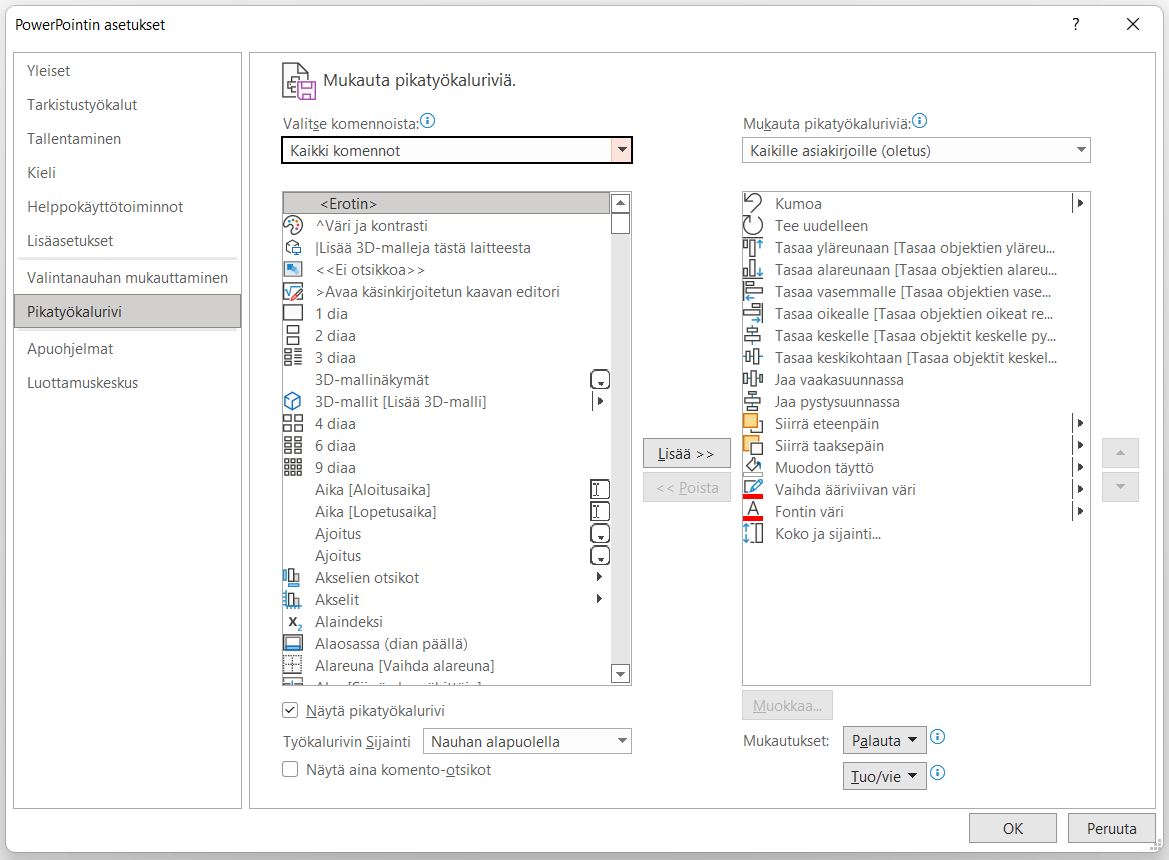This screenshot has width=1169, height=860.
Task: Click the Väri ja kontrasti palette icon
Action: [293, 225]
